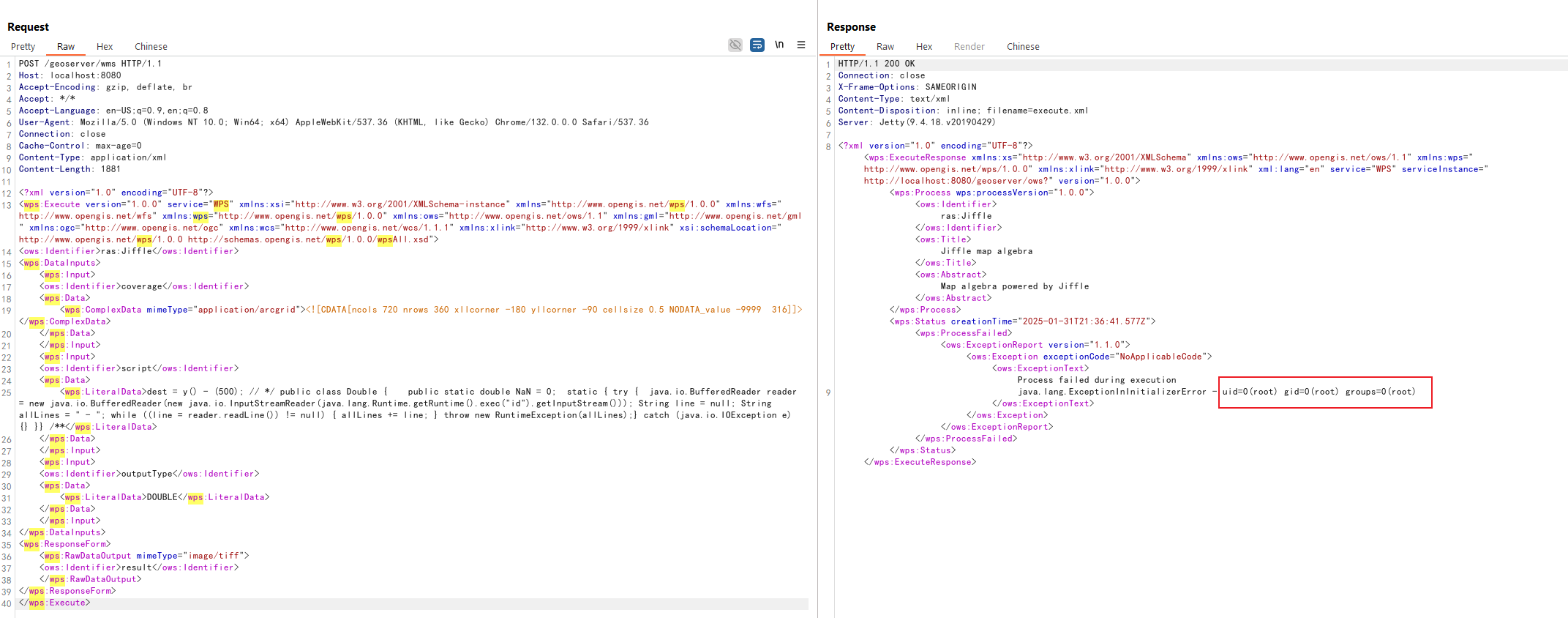Click the Request panel heading
The image size is (1568, 618).
click(x=28, y=27)
